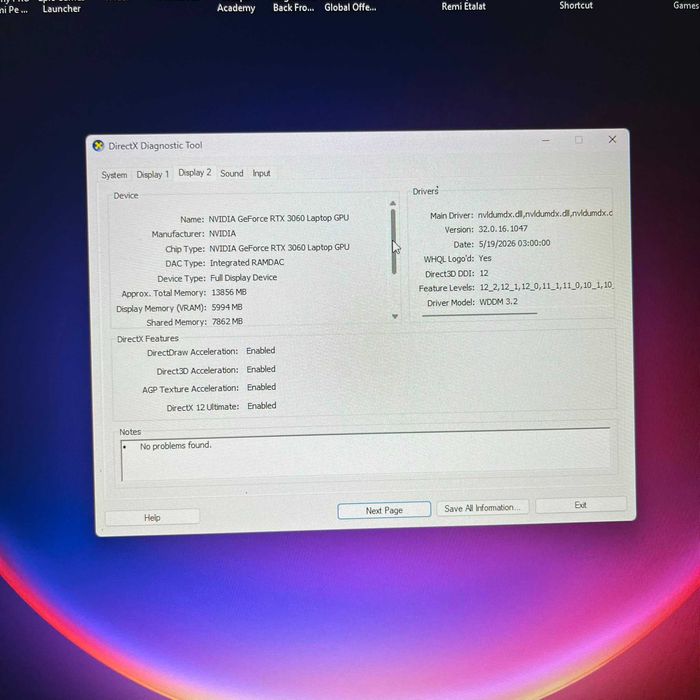Click driver version 32.0.16.1047
This screenshot has height=700, width=700.
coord(503,229)
